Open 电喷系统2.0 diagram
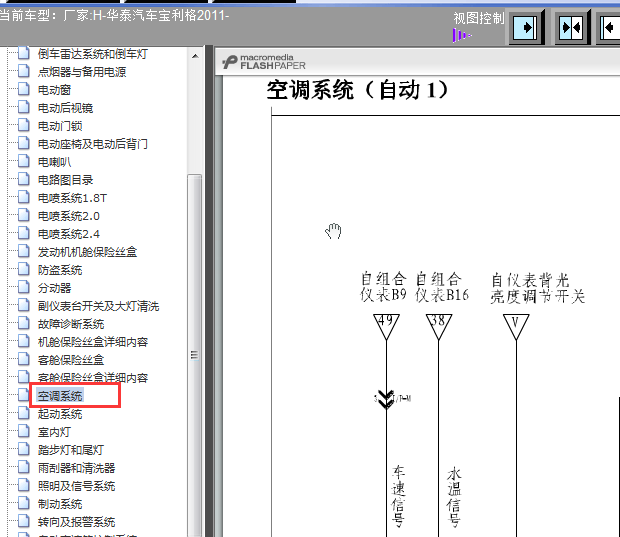This screenshot has width=620, height=537. (68, 216)
